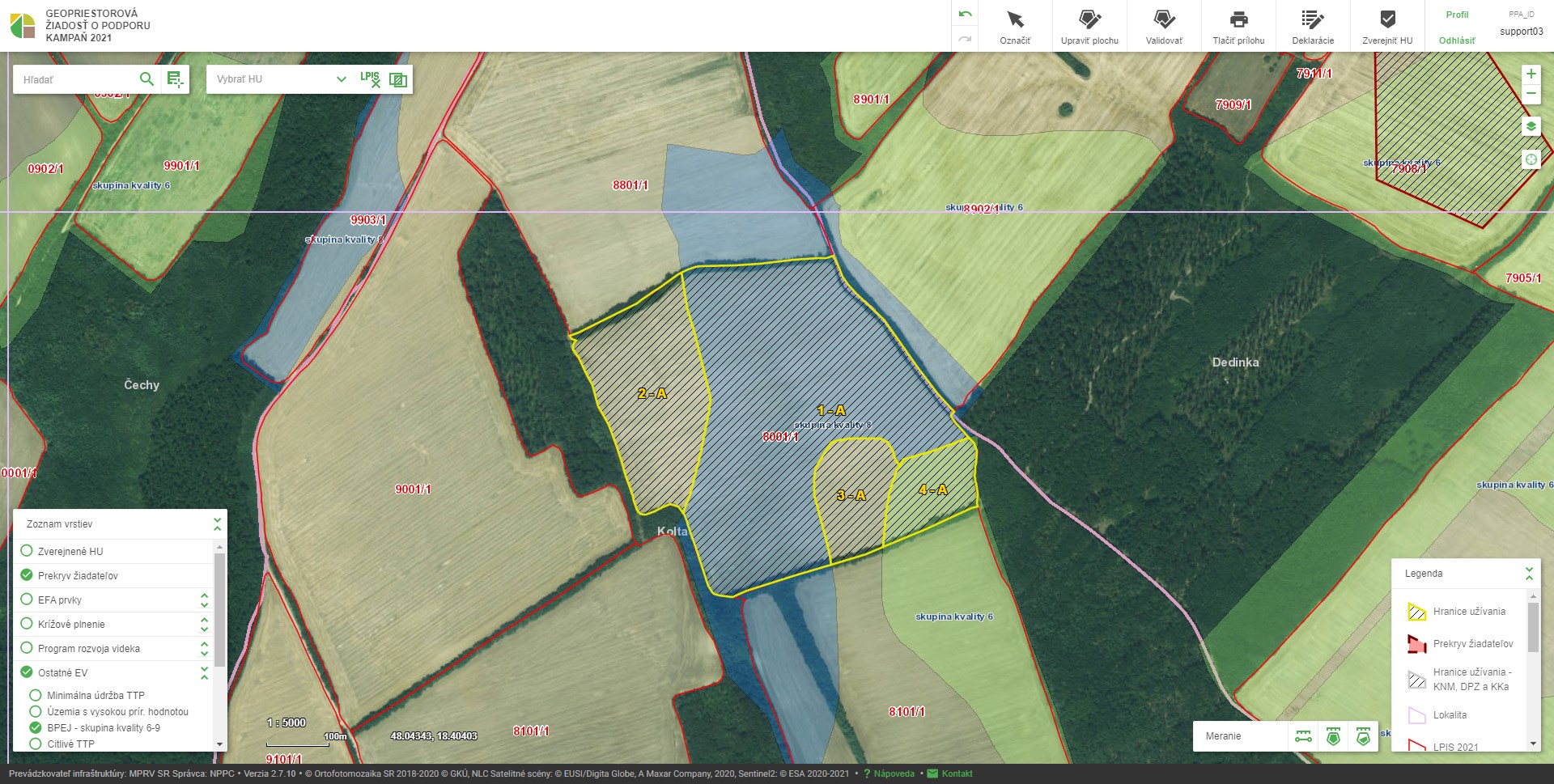Click the search magnifier icon

click(146, 78)
